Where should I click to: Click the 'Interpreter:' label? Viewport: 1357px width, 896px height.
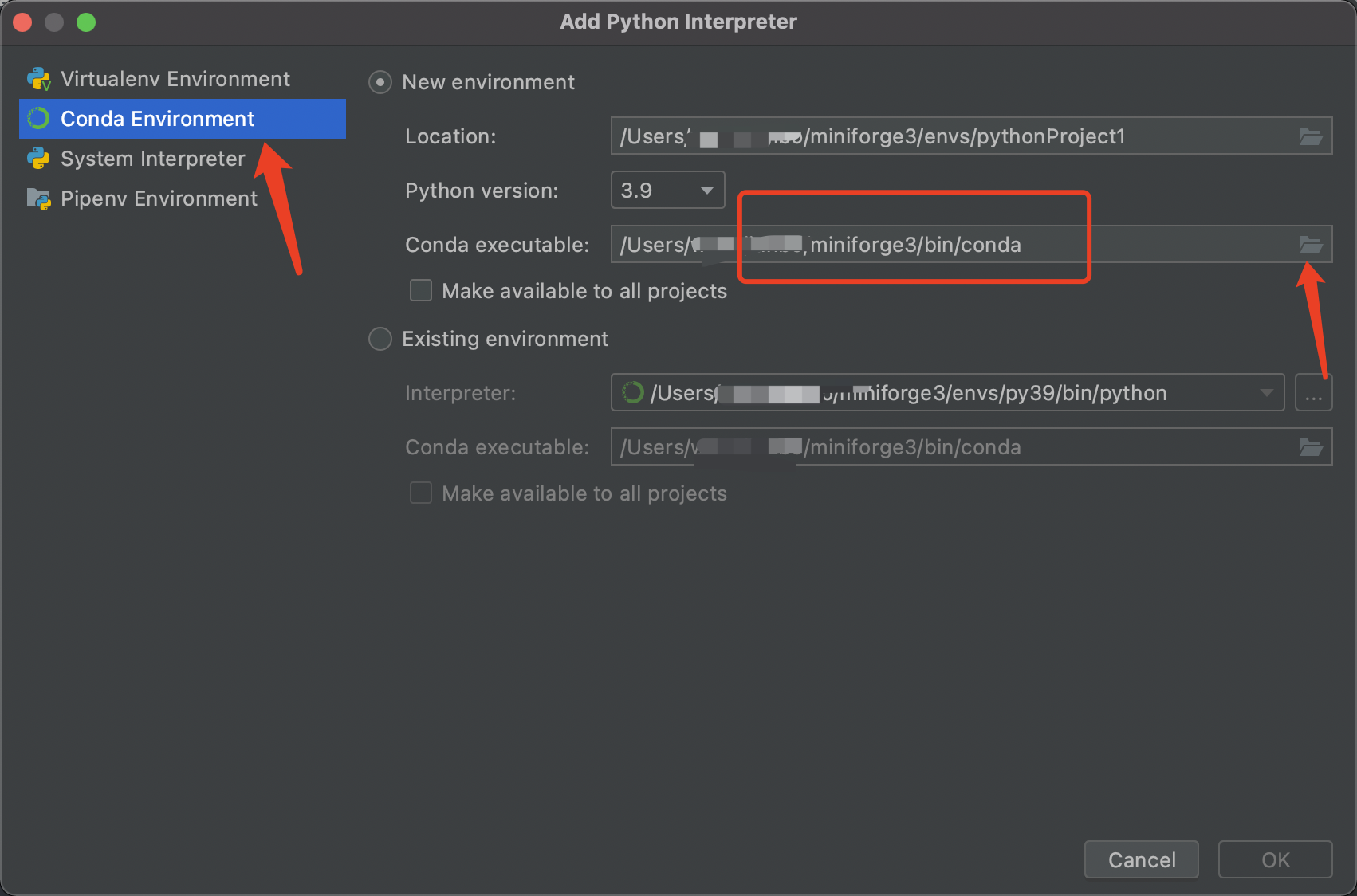point(460,393)
